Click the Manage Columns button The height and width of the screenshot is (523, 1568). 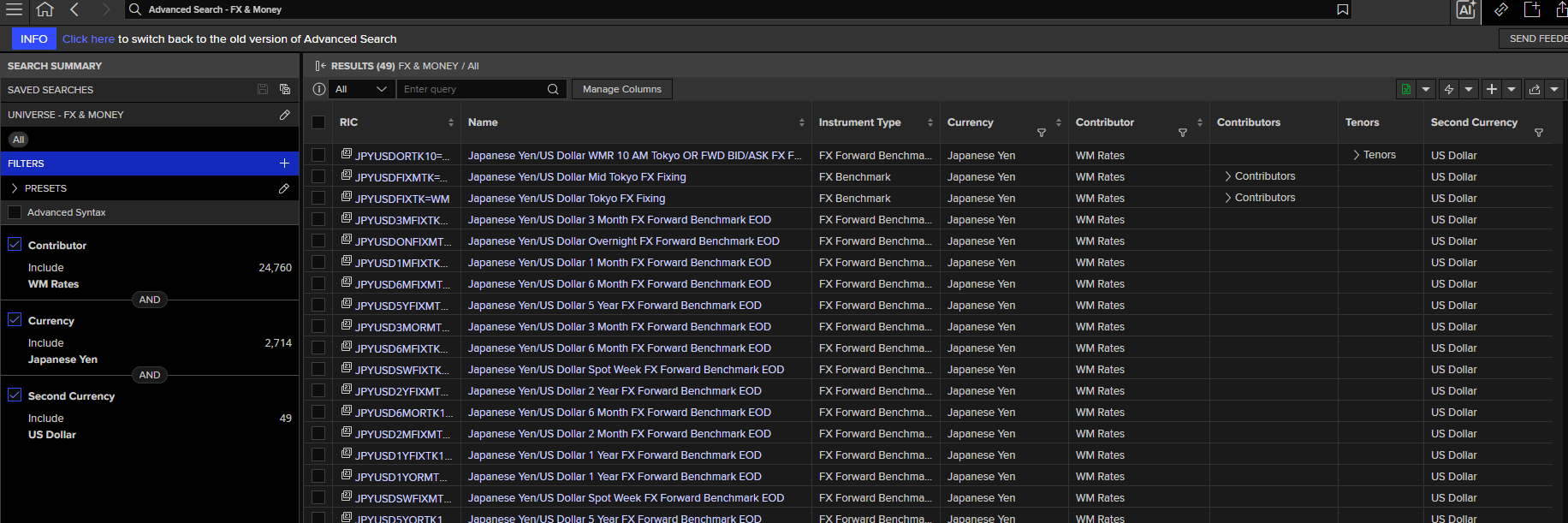pos(622,89)
